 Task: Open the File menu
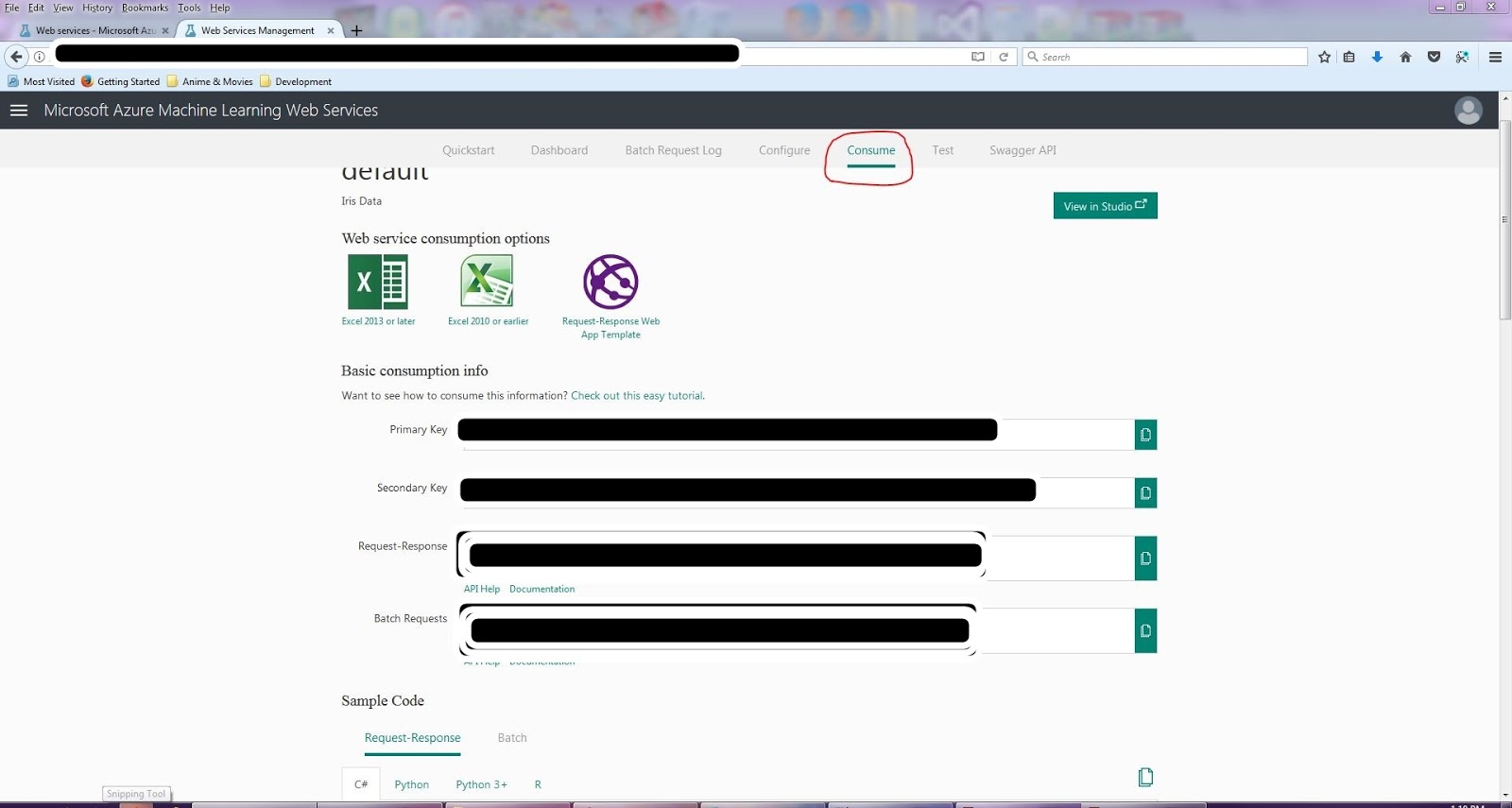pyautogui.click(x=11, y=8)
